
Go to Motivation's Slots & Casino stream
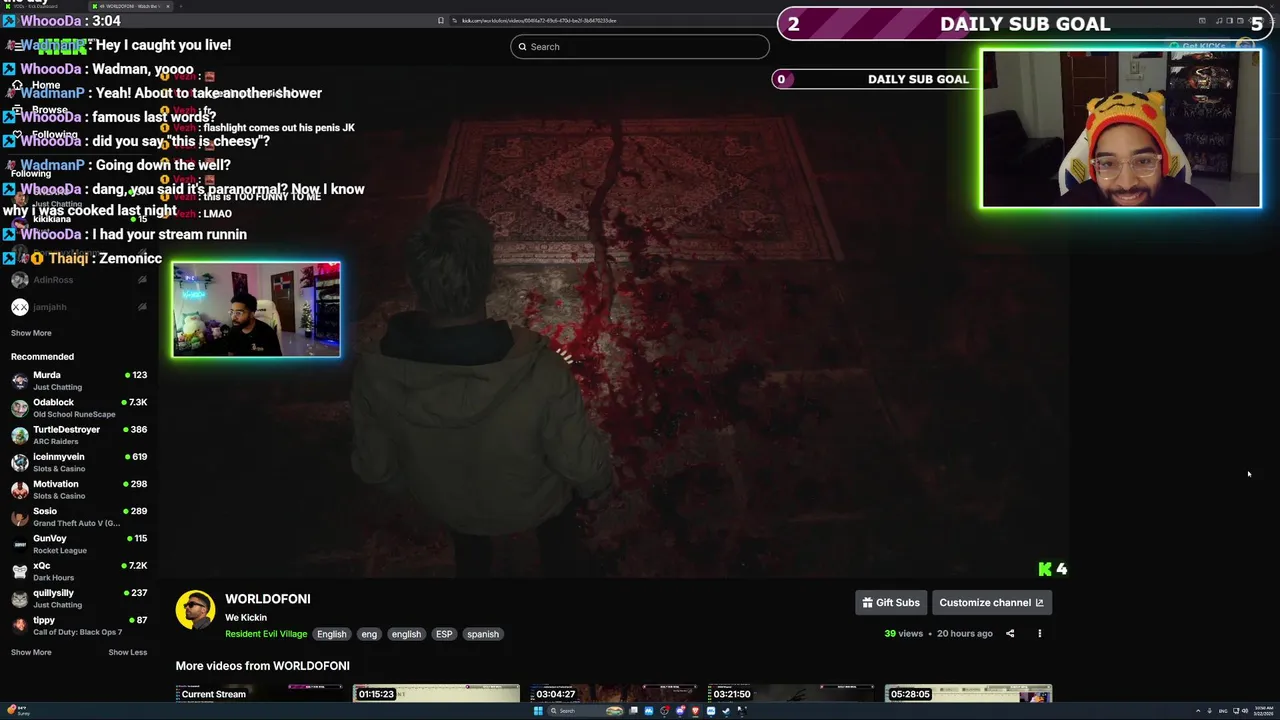point(78,489)
